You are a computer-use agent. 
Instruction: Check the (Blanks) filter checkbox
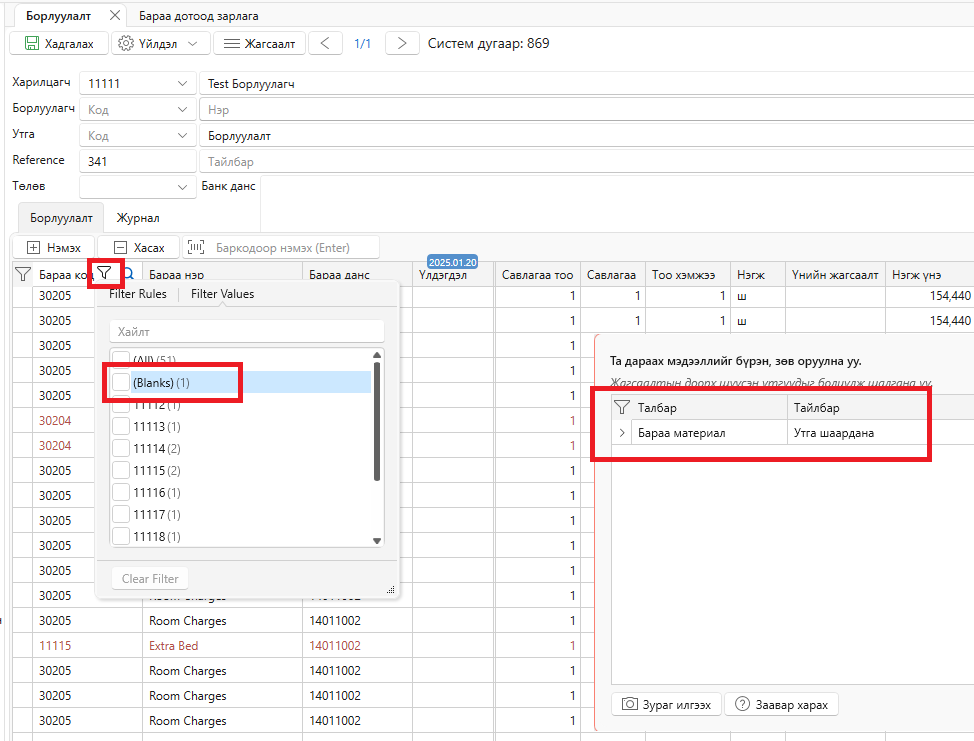click(121, 383)
